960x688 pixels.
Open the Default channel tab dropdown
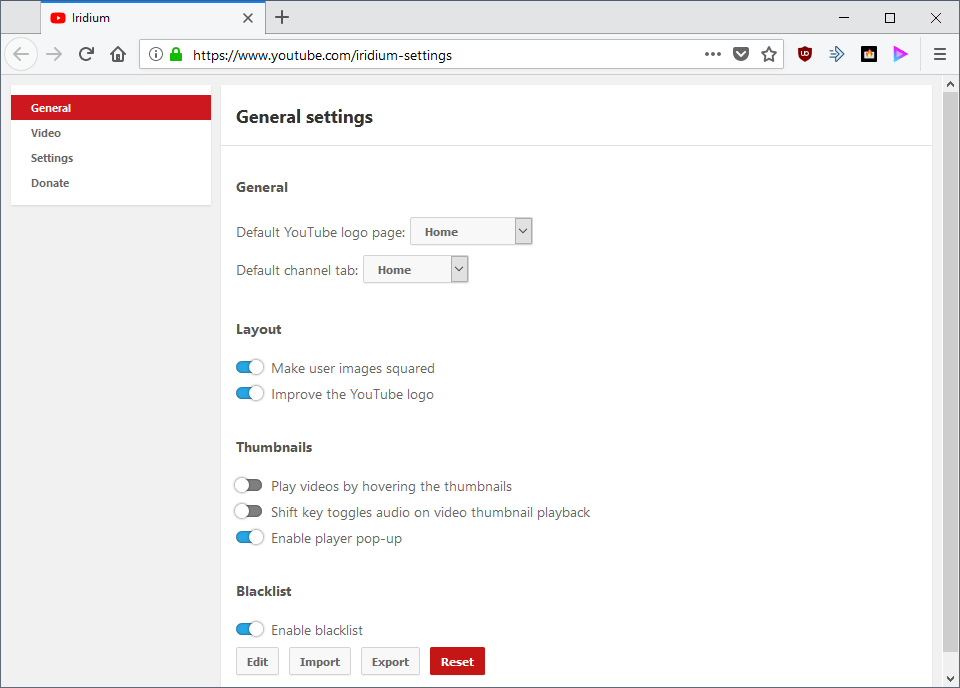[415, 268]
